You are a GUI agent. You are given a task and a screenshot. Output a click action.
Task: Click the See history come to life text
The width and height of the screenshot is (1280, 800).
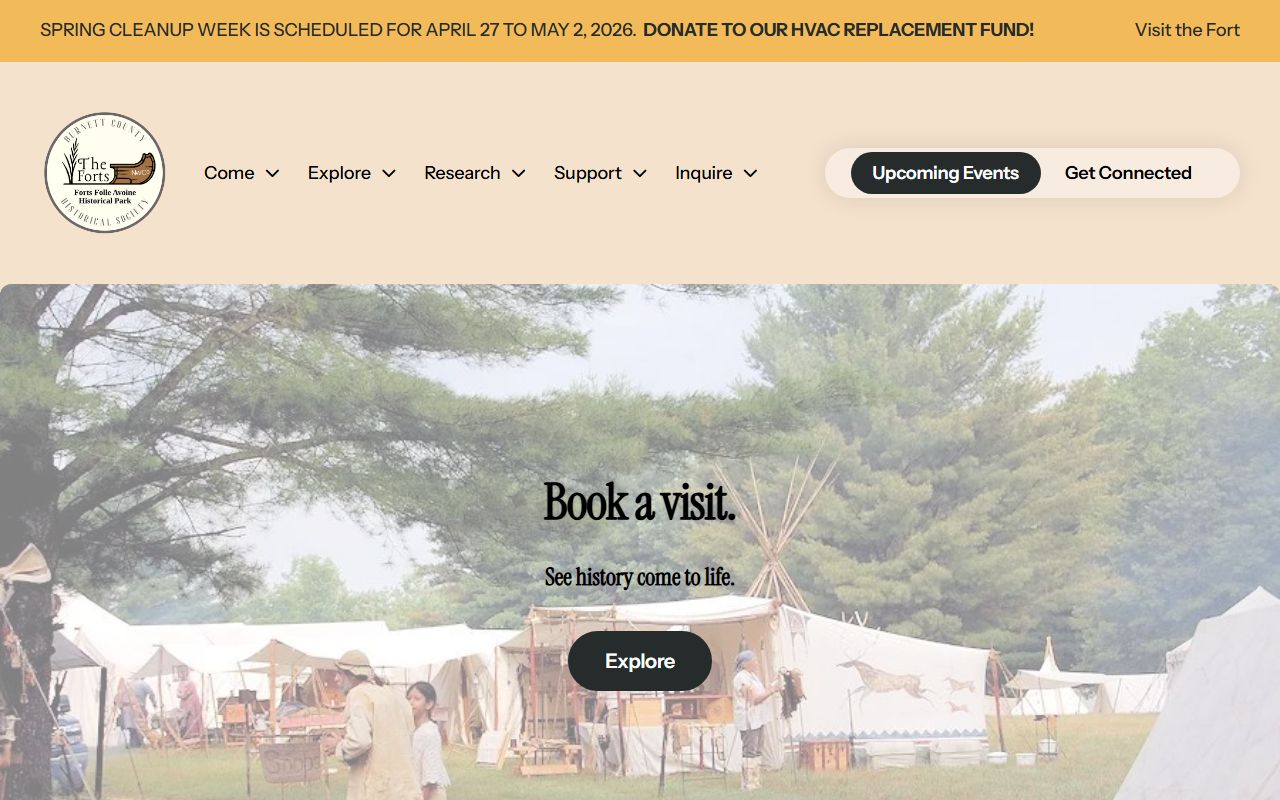[640, 577]
